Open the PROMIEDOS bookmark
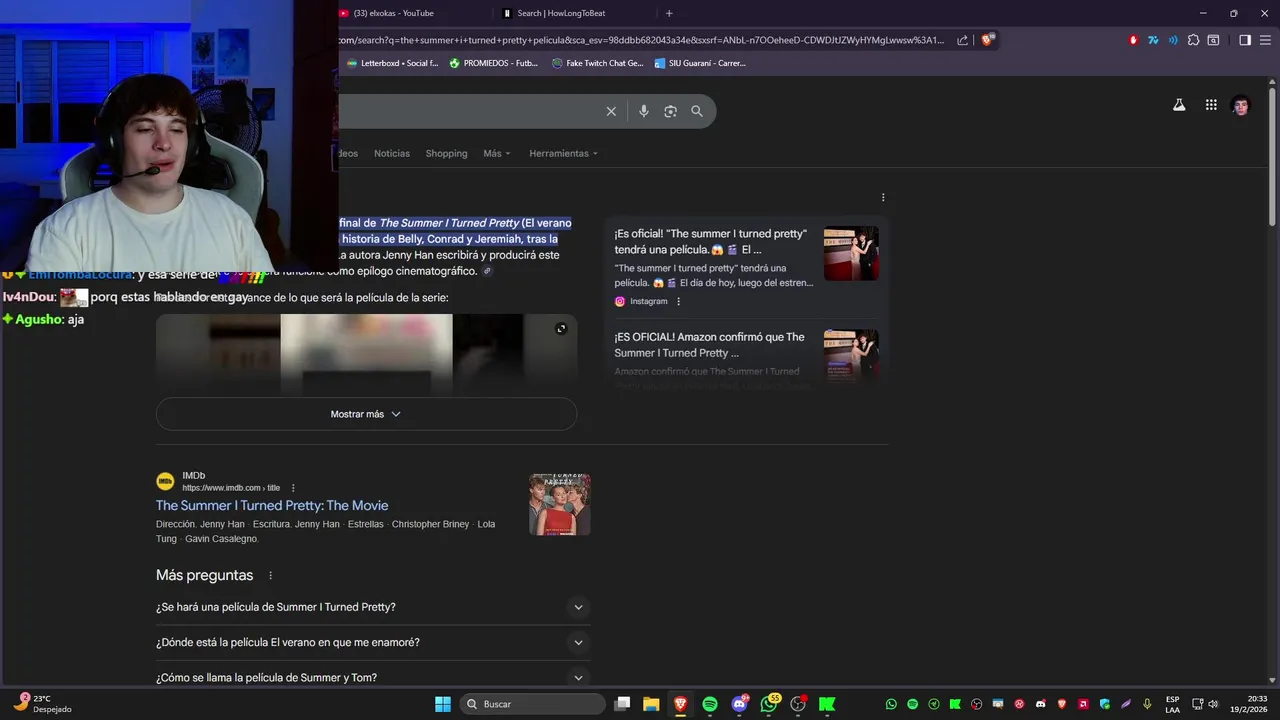 coord(494,63)
